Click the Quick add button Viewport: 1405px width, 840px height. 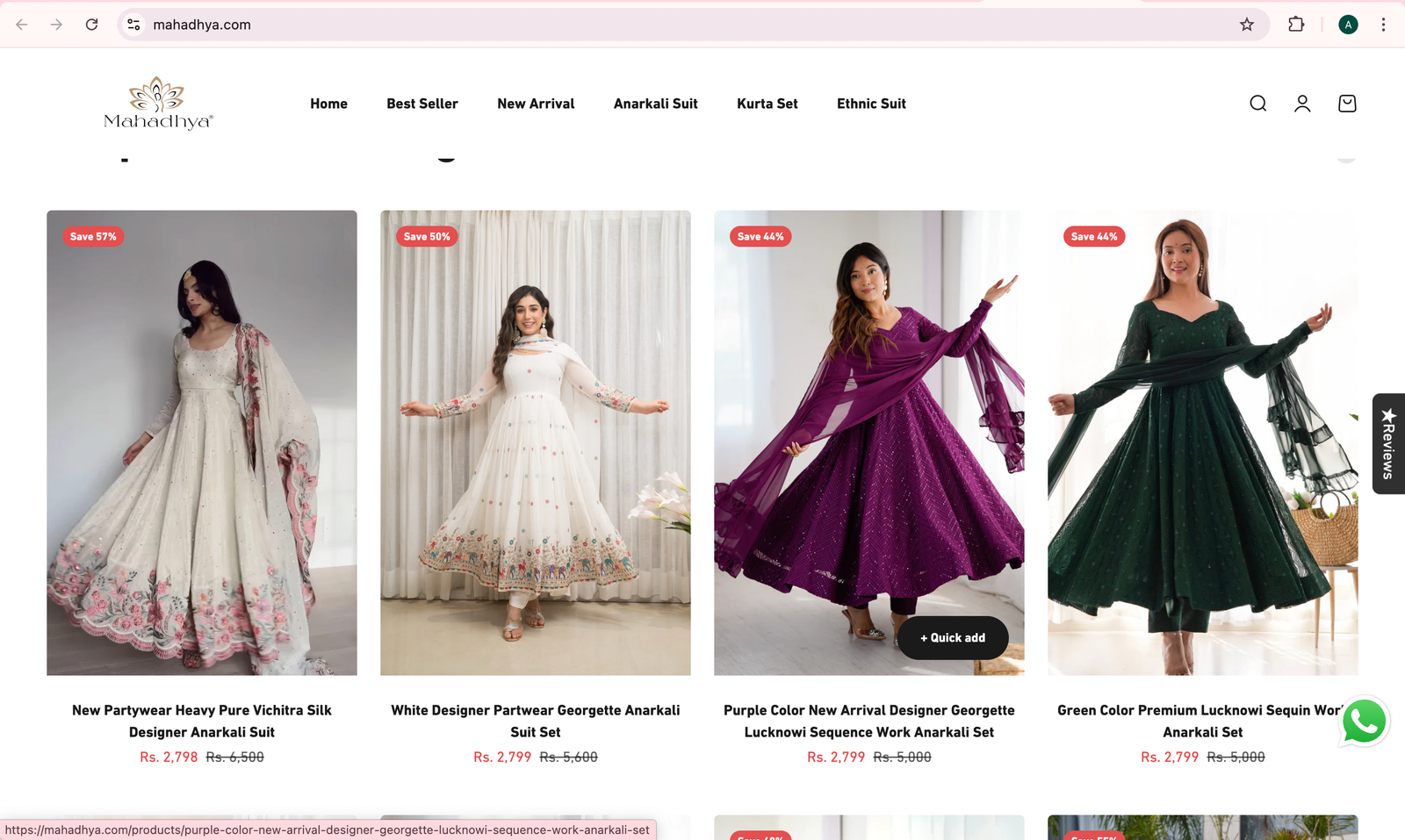tap(953, 638)
